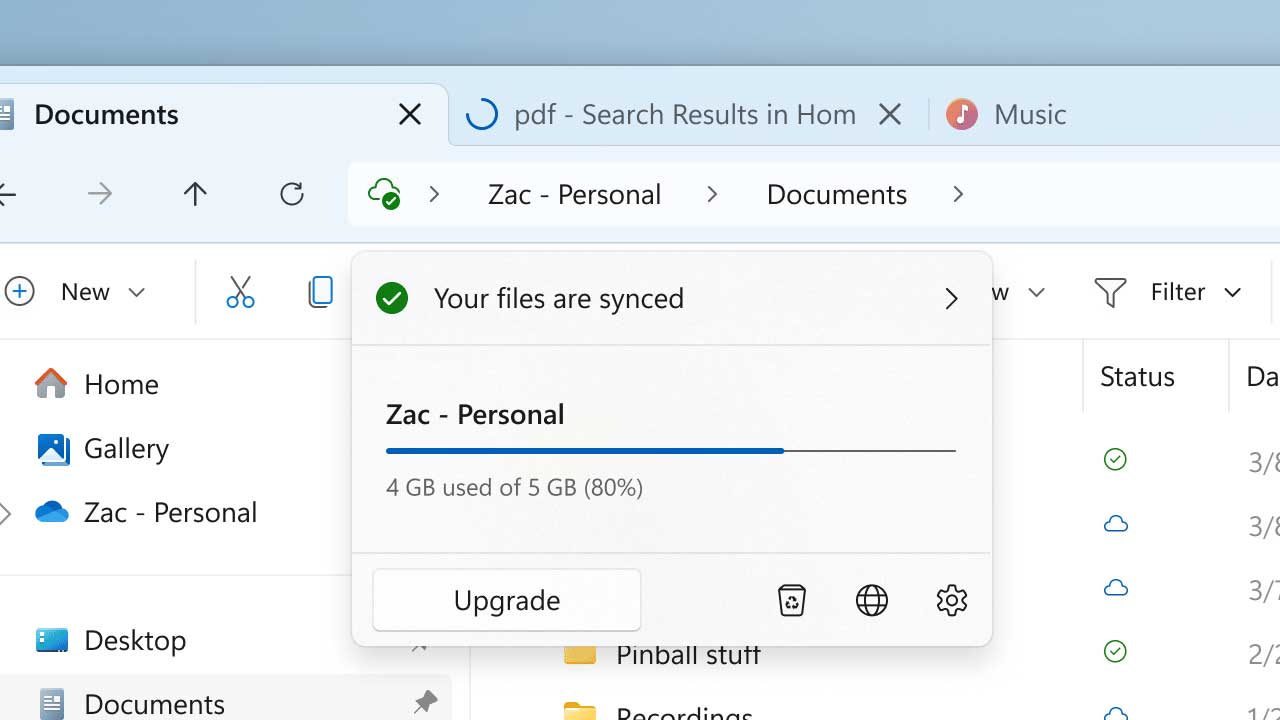The width and height of the screenshot is (1280, 720).
Task: Select the Cut scissors icon
Action: pos(240,291)
